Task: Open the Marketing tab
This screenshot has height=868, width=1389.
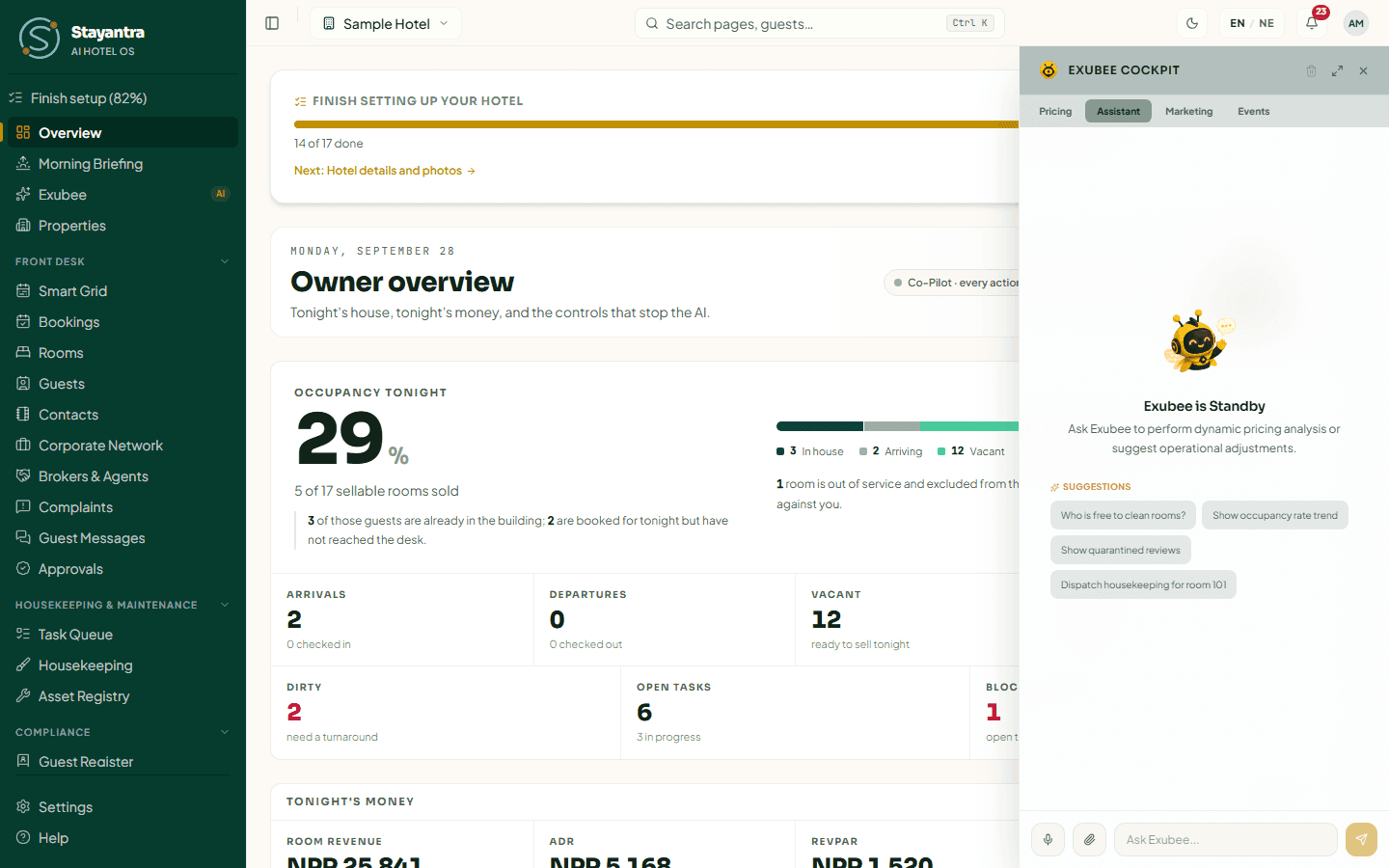Action: click(1188, 111)
